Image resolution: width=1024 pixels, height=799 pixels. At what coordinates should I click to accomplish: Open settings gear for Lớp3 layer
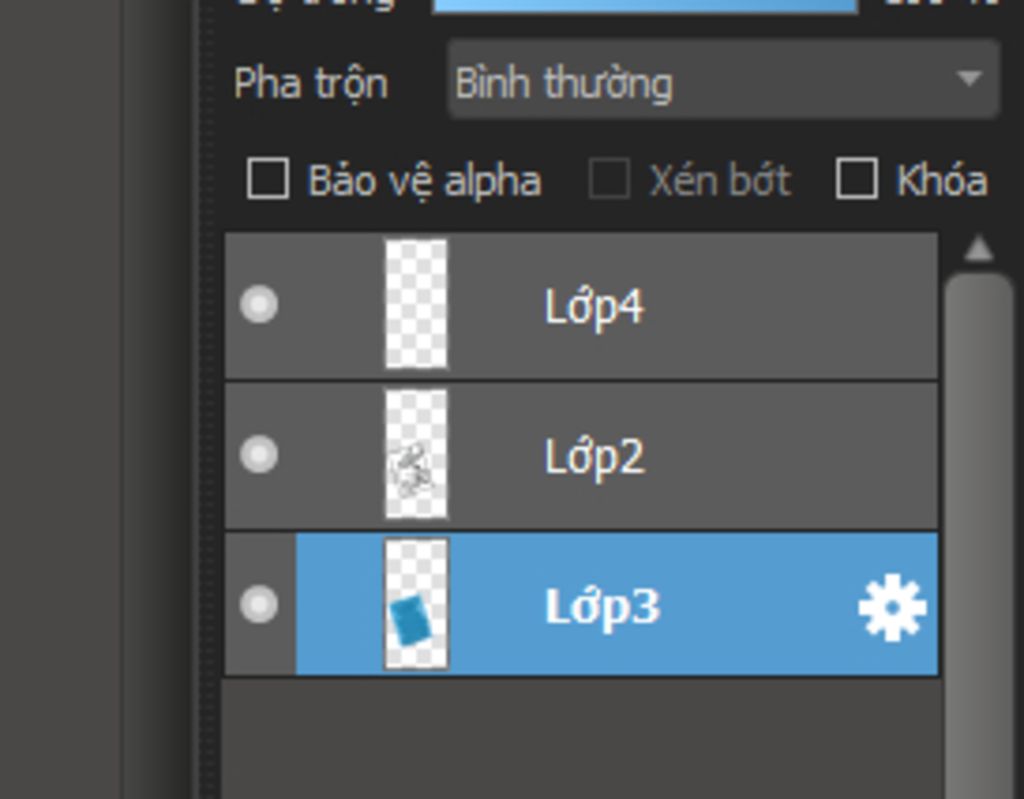(892, 607)
